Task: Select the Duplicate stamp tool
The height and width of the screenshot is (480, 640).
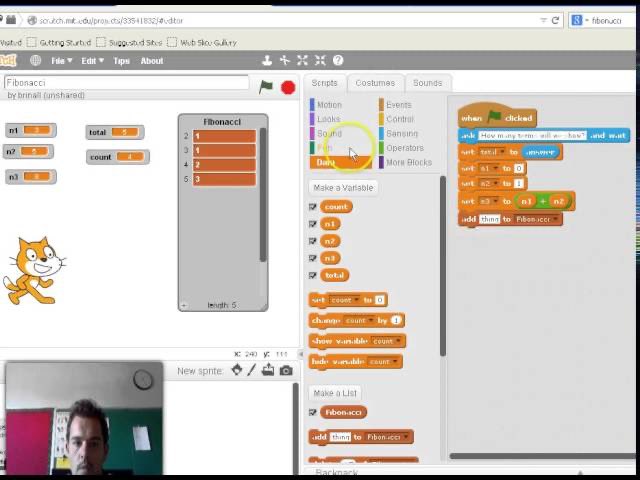Action: (x=267, y=61)
